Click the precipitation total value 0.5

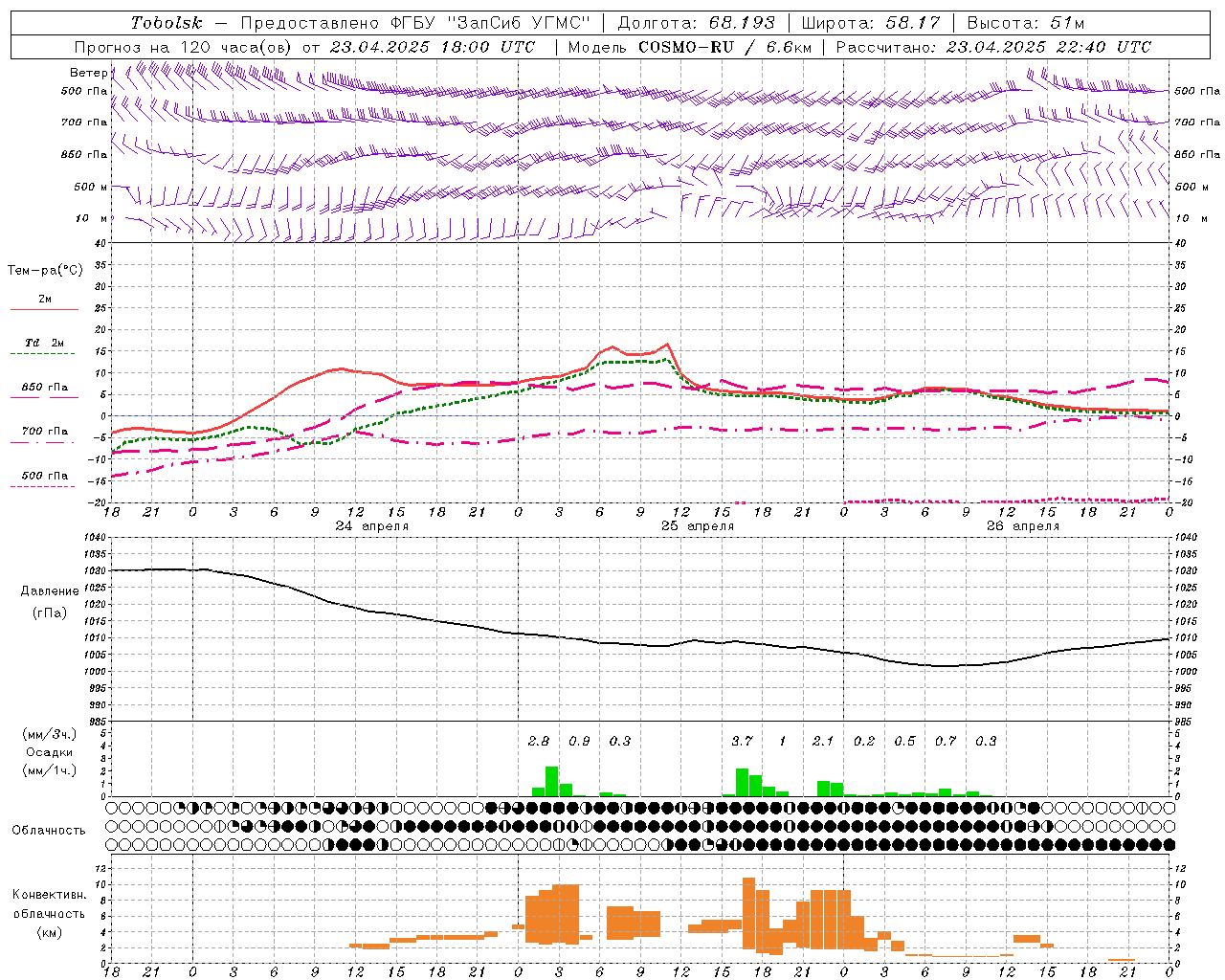[x=904, y=741]
